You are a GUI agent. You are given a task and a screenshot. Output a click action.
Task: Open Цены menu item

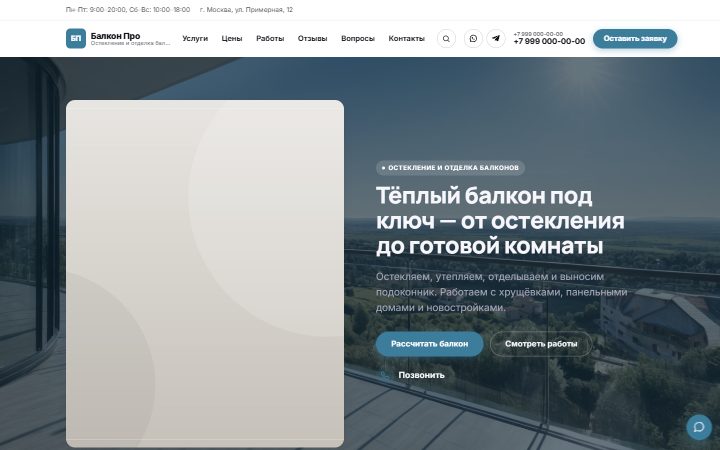pos(232,39)
